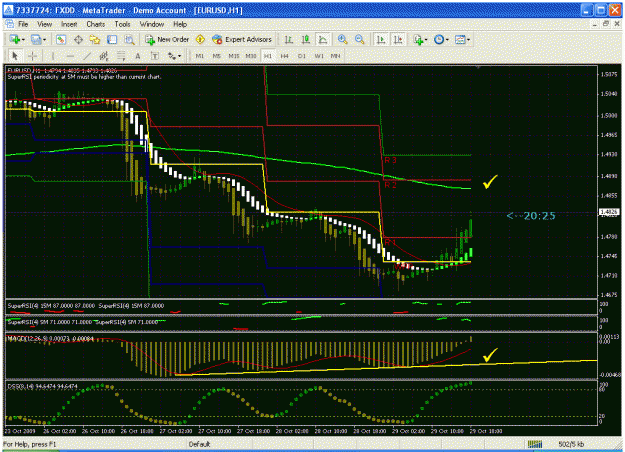Switch chart to bar chart style

point(289,39)
